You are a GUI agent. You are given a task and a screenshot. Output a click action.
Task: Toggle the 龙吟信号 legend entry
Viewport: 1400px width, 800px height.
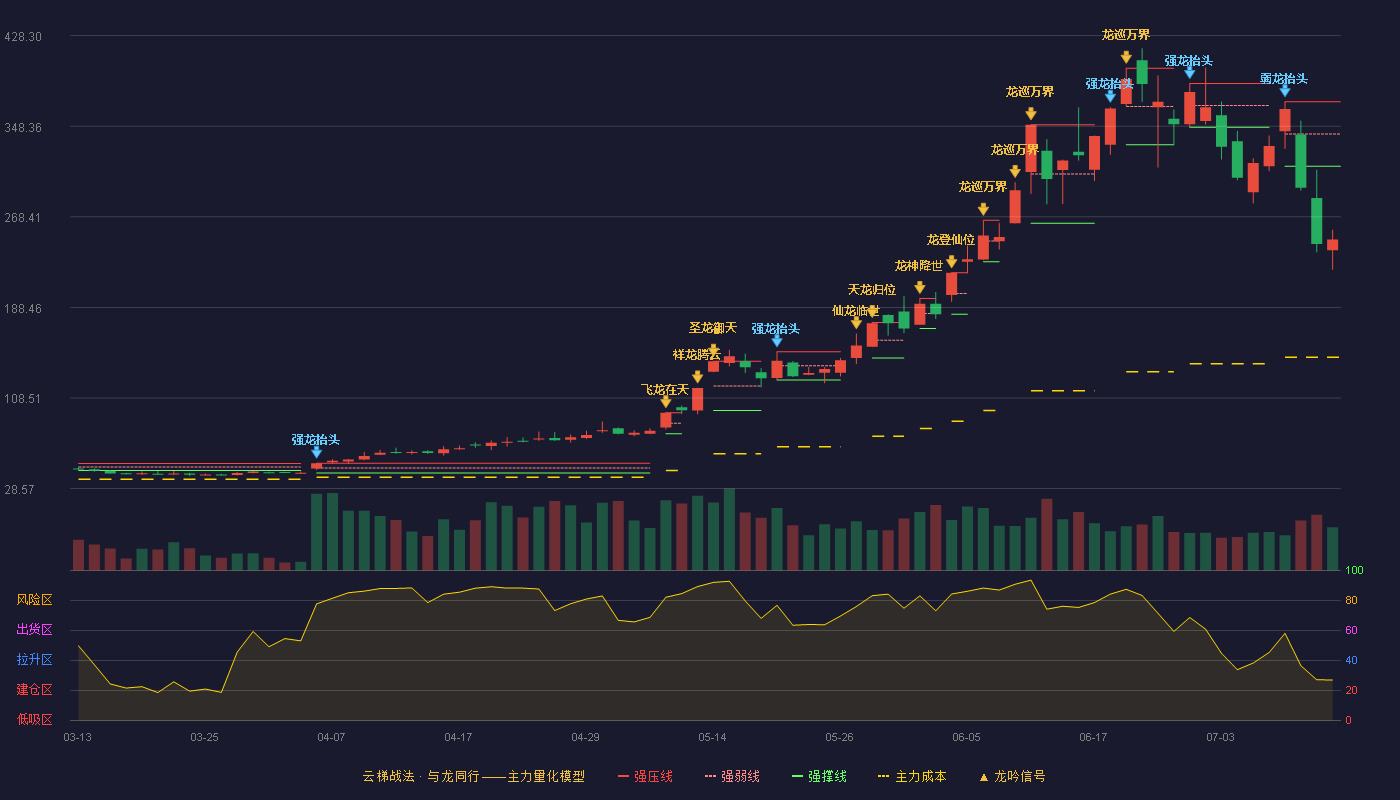click(x=1012, y=776)
